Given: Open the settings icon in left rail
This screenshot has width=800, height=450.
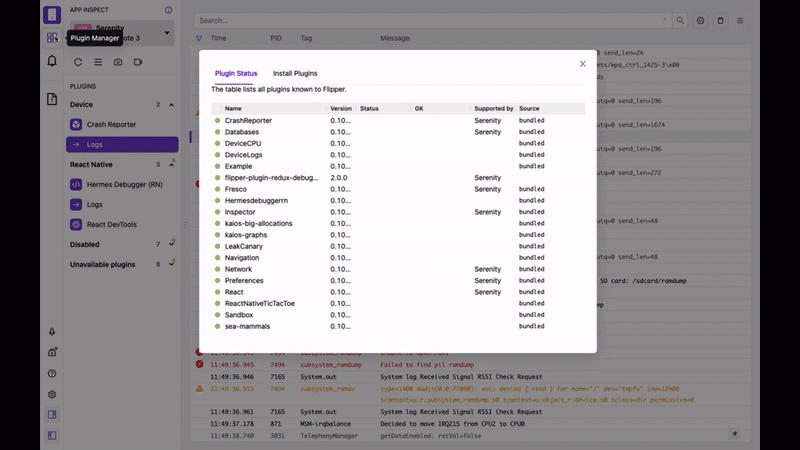Looking at the screenshot, I should tap(52, 394).
